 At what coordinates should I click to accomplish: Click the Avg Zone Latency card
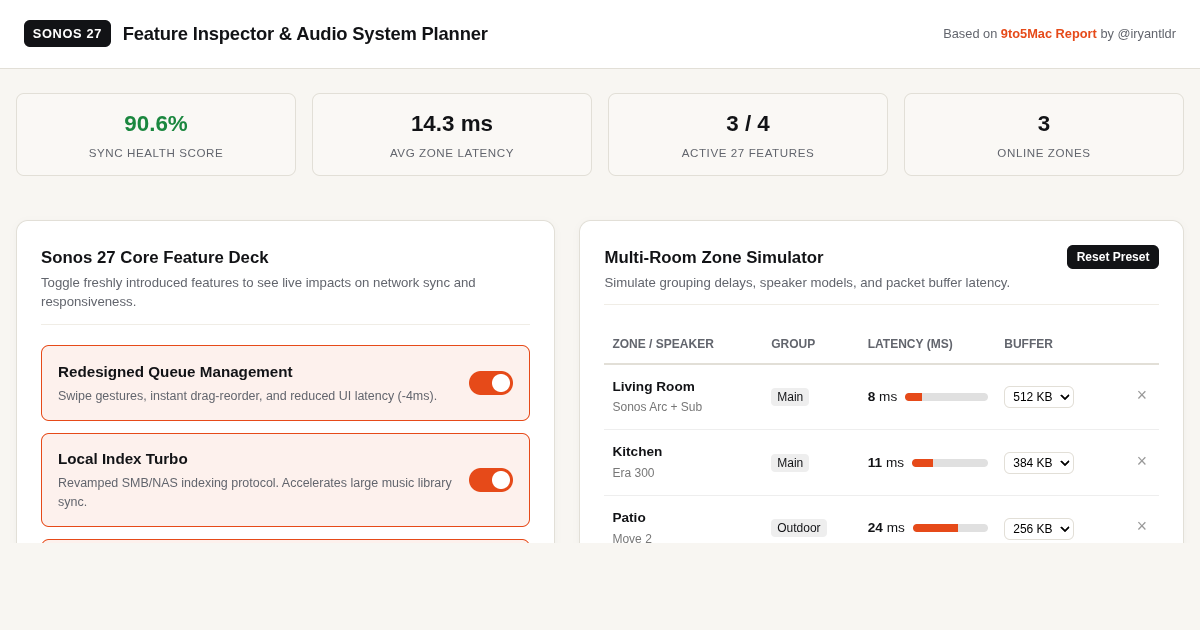click(x=452, y=135)
